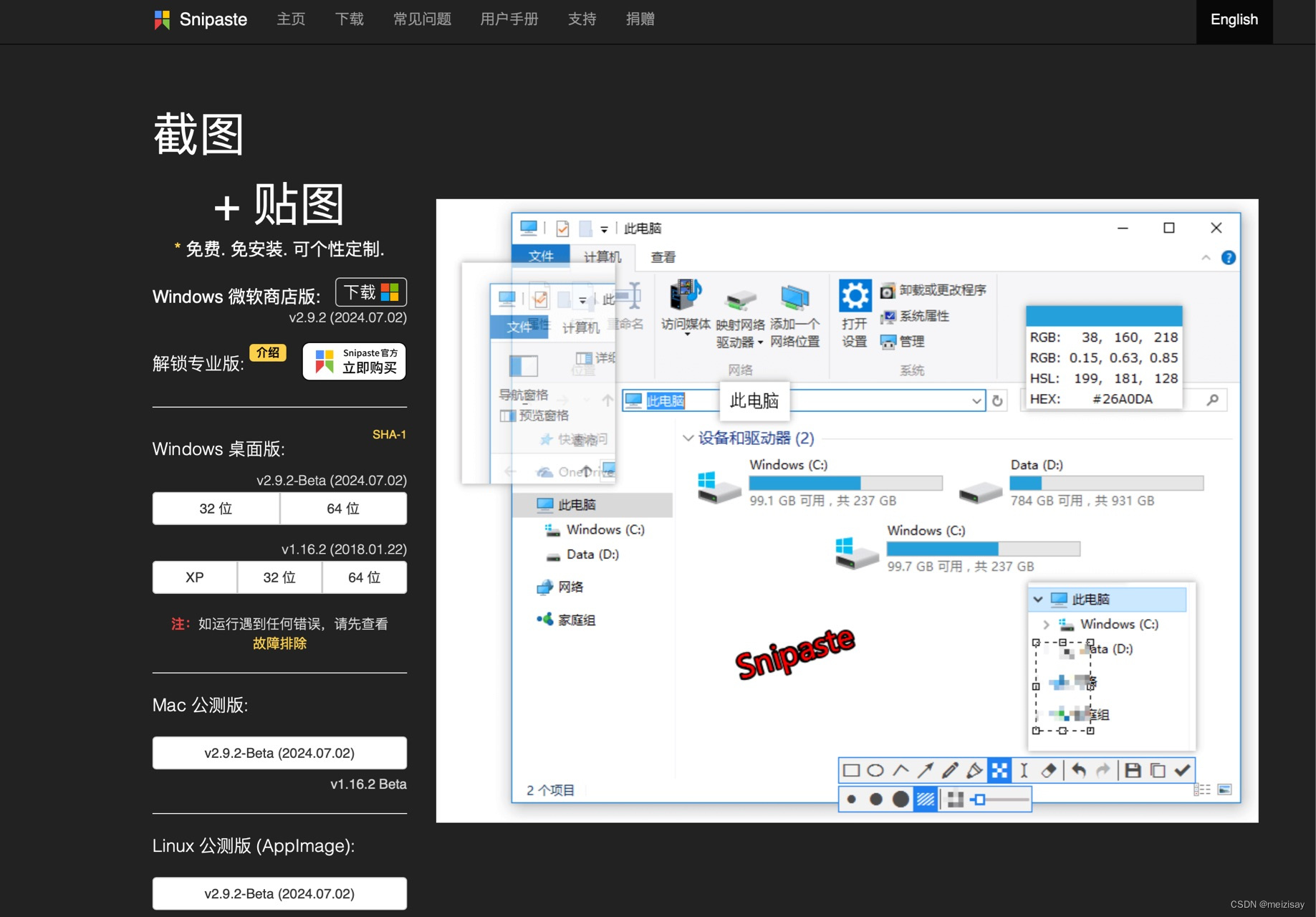The image size is (1316, 917).
Task: Select the Data (D:) drive with 784 GB free
Action: point(1082,483)
